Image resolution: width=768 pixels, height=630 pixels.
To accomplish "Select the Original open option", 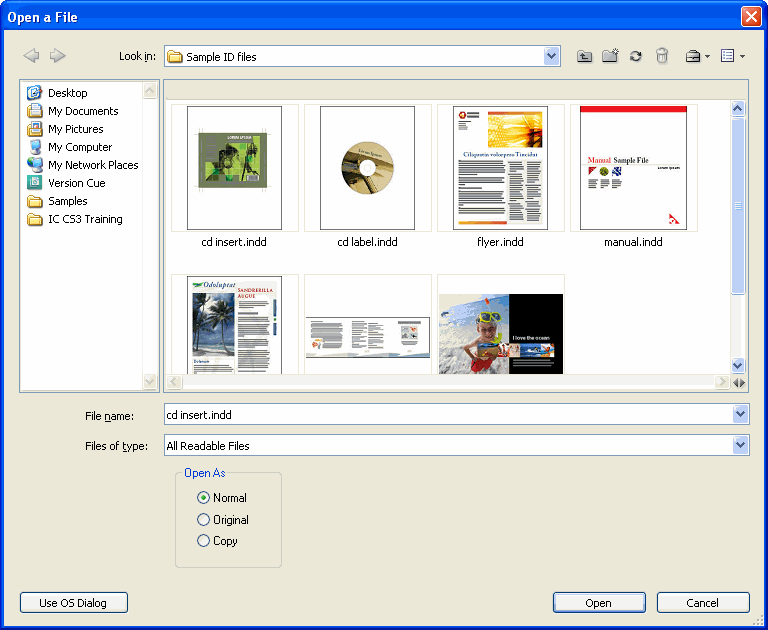I will (203, 519).
